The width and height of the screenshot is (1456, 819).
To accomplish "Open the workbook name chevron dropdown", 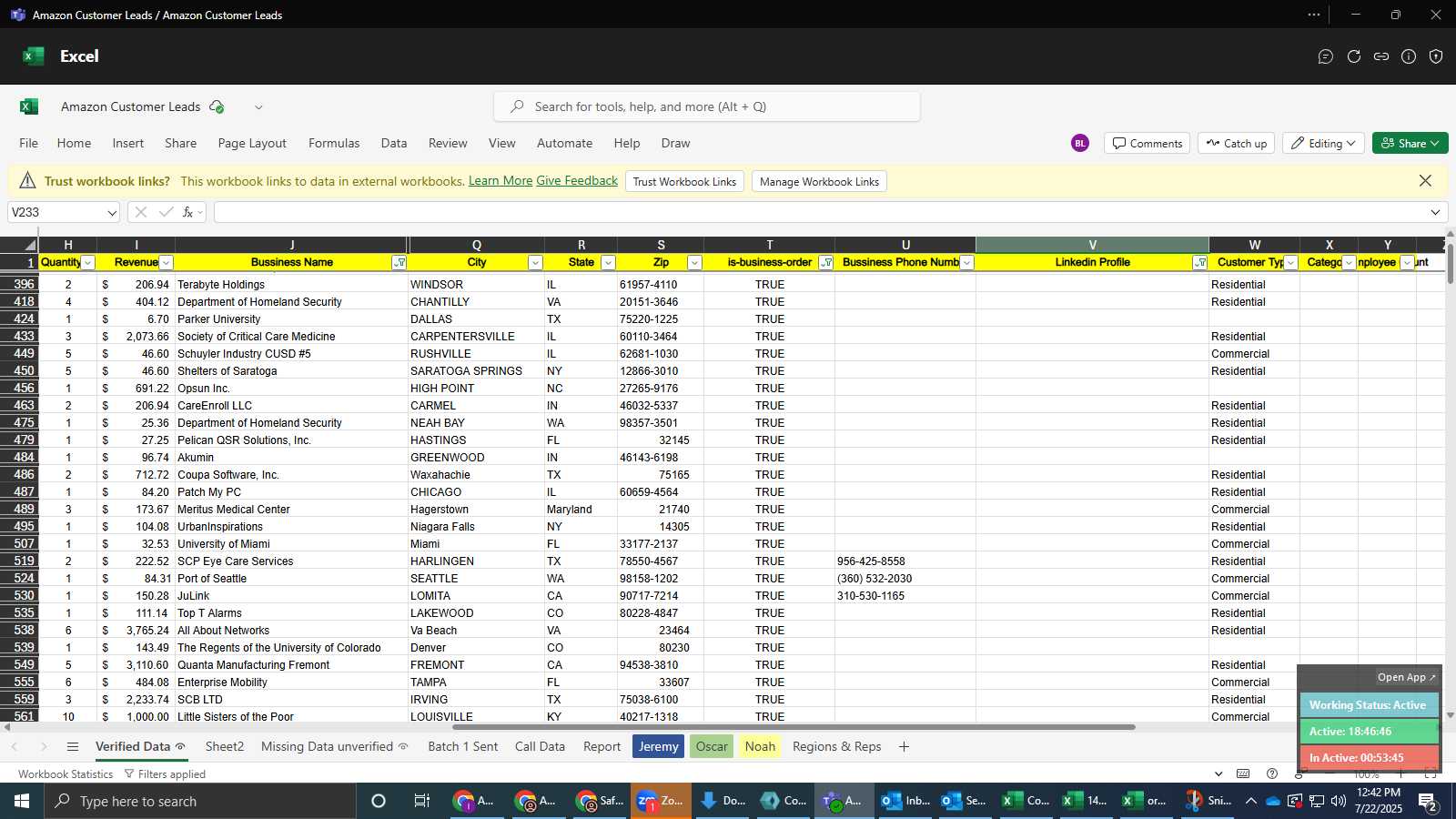I will click(x=258, y=106).
